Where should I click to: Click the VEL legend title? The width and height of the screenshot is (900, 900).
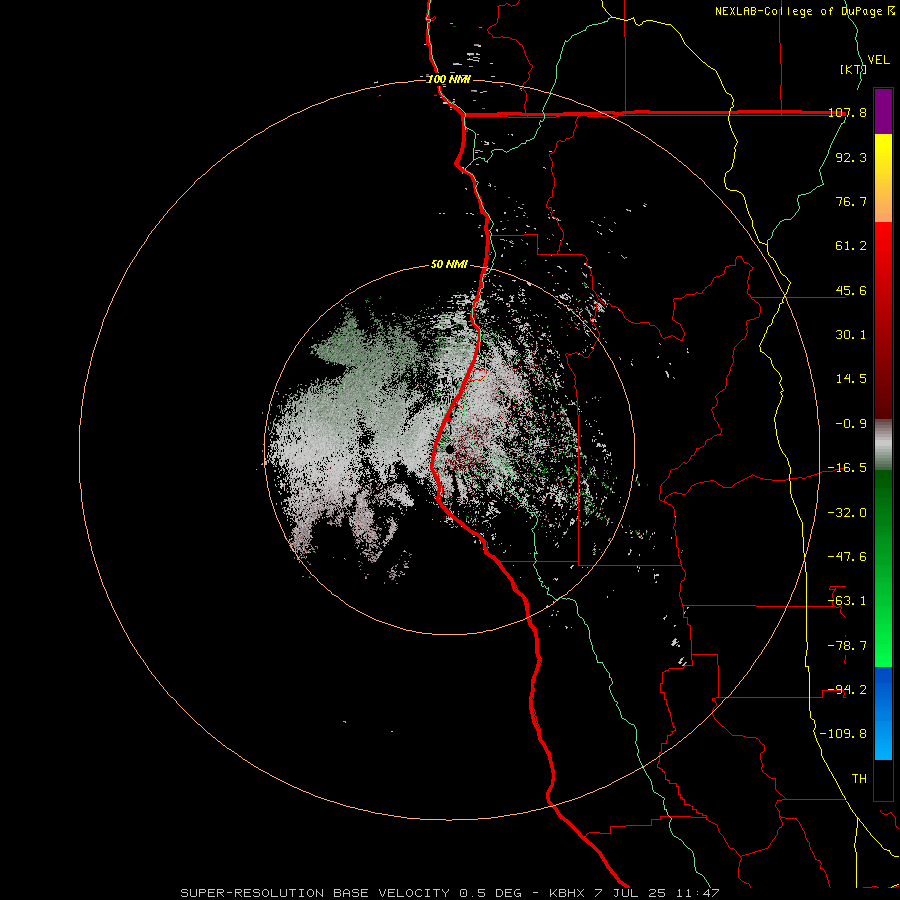pyautogui.click(x=878, y=59)
